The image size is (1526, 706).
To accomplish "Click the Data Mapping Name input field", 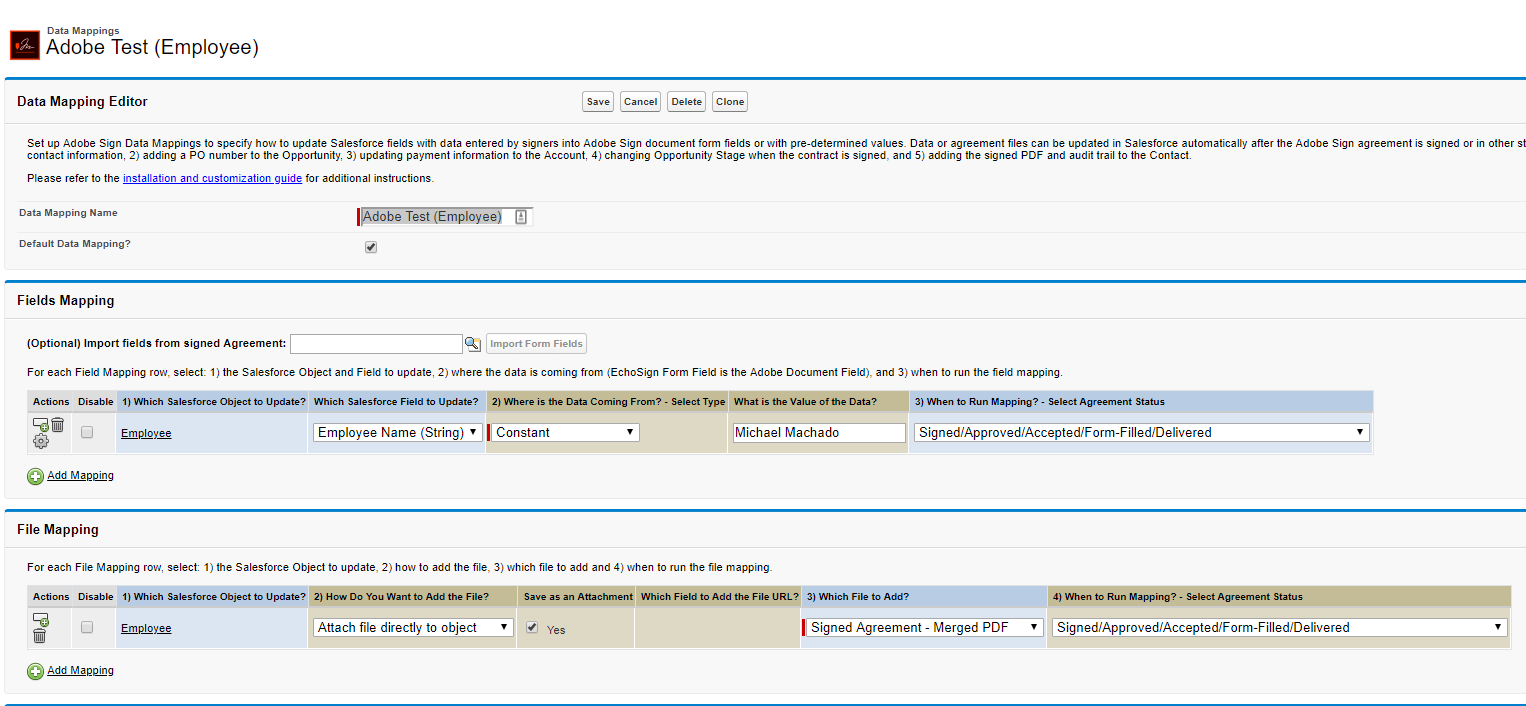I will 447,217.
